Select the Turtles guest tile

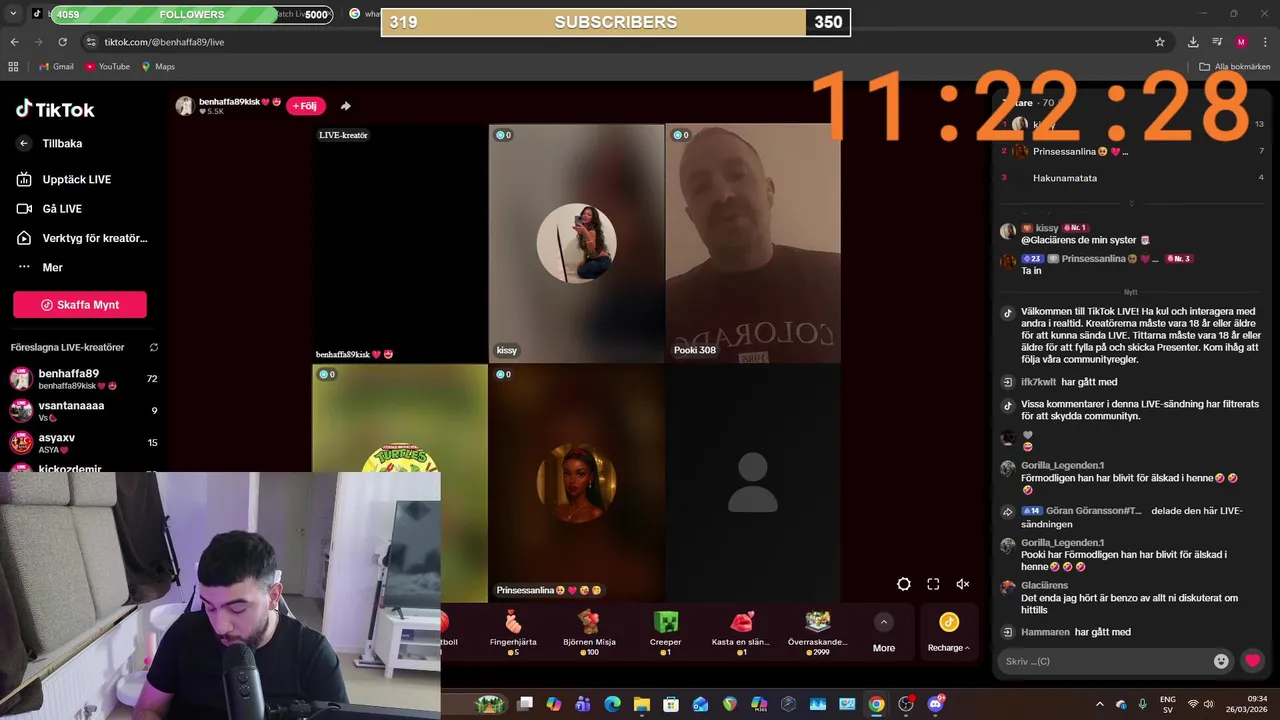point(400,418)
